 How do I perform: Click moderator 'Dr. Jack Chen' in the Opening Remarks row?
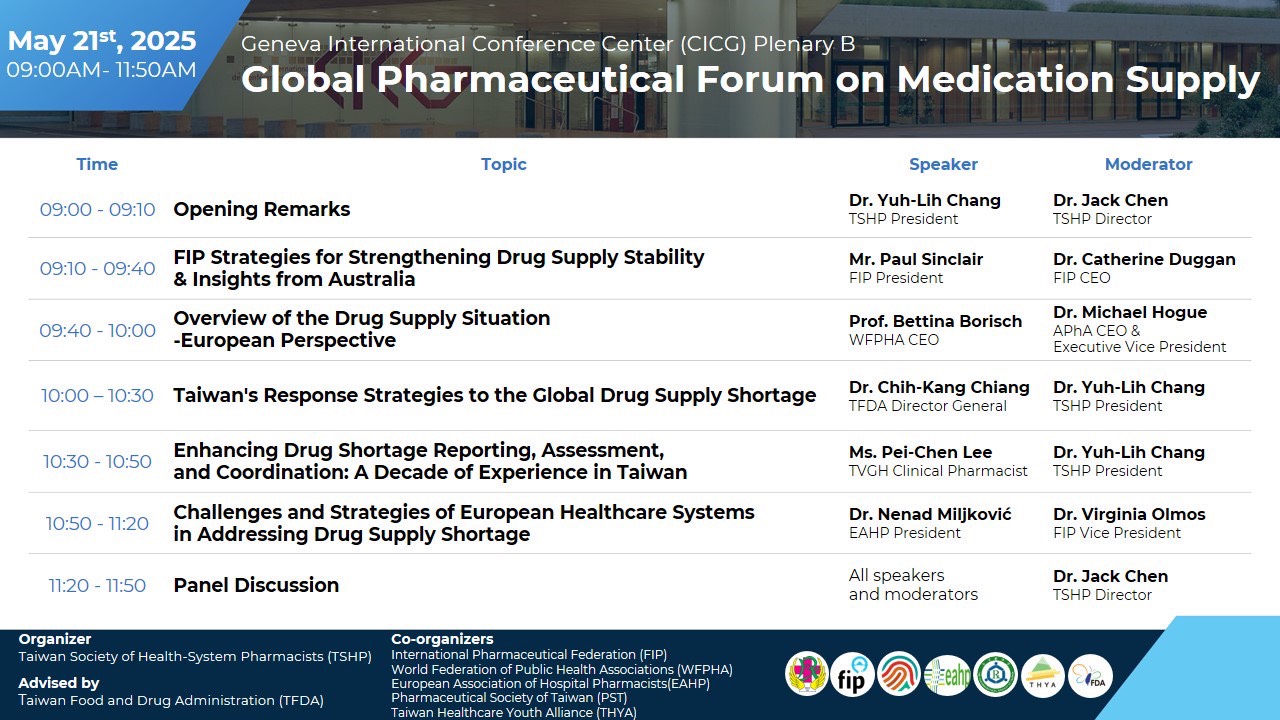(x=1110, y=200)
